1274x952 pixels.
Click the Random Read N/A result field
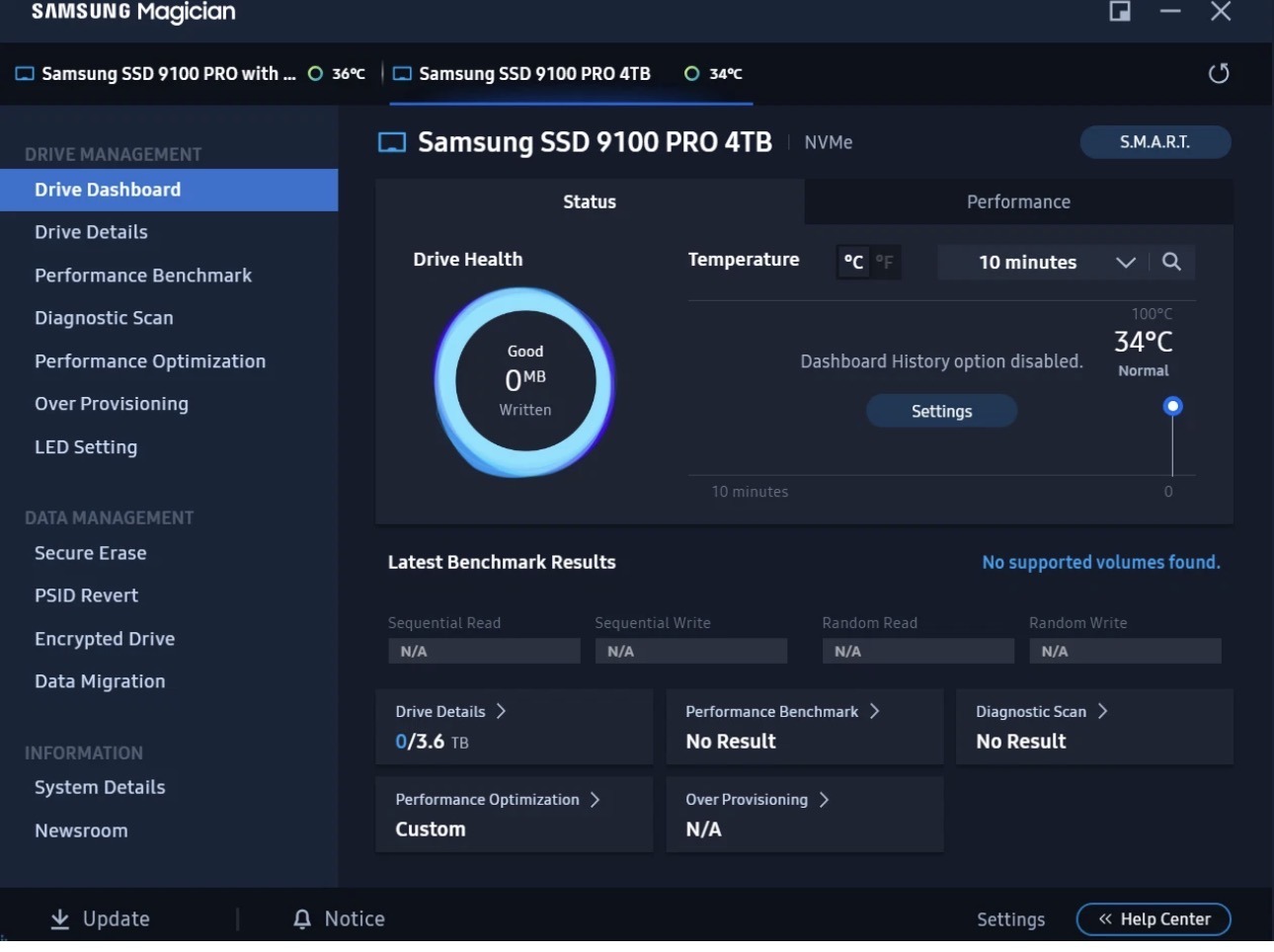click(917, 651)
